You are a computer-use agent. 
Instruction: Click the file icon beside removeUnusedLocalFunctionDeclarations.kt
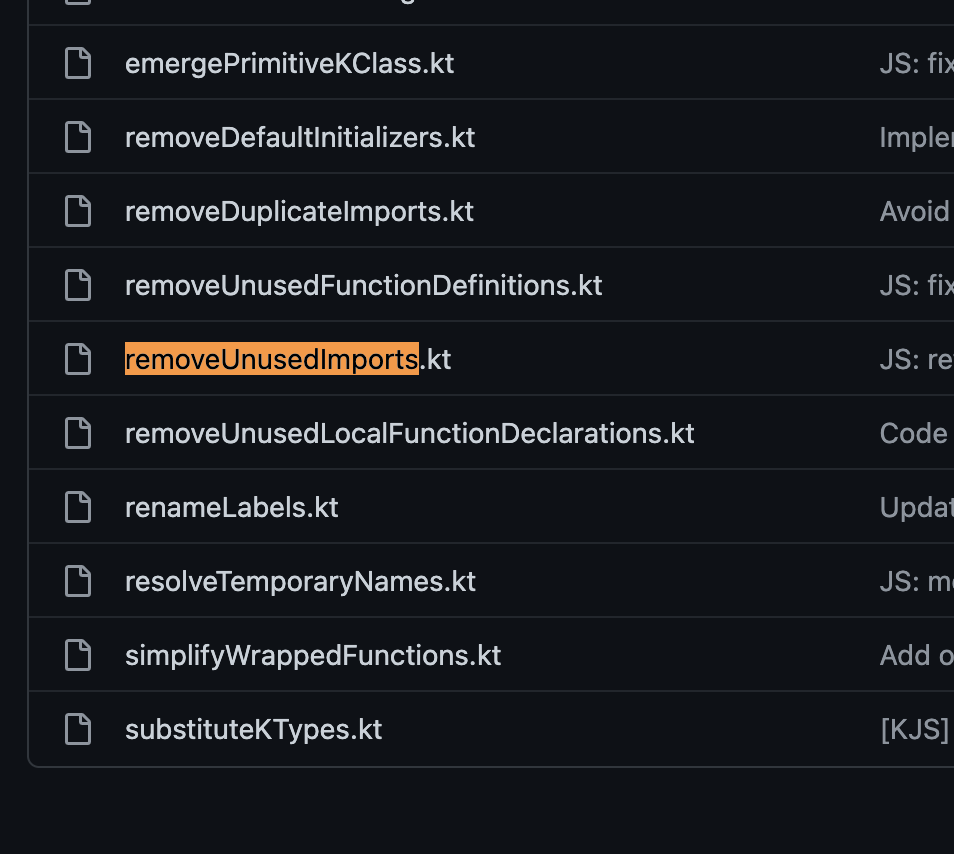[x=77, y=432]
